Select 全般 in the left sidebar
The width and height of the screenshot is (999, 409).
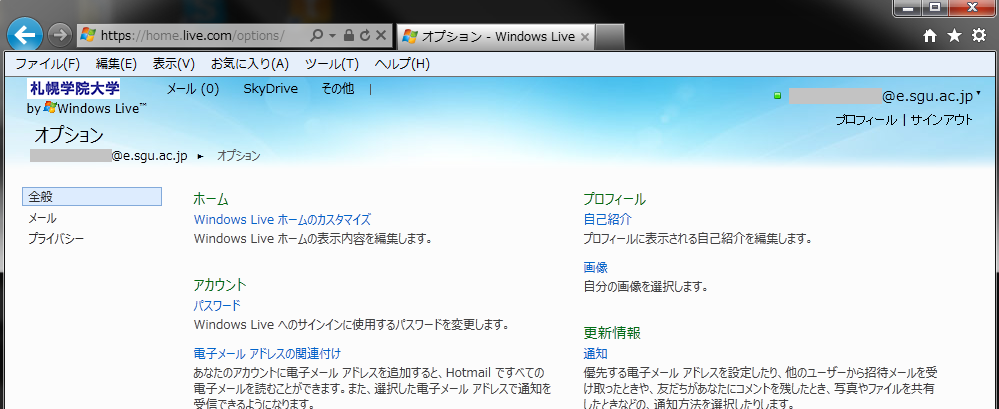(x=92, y=197)
